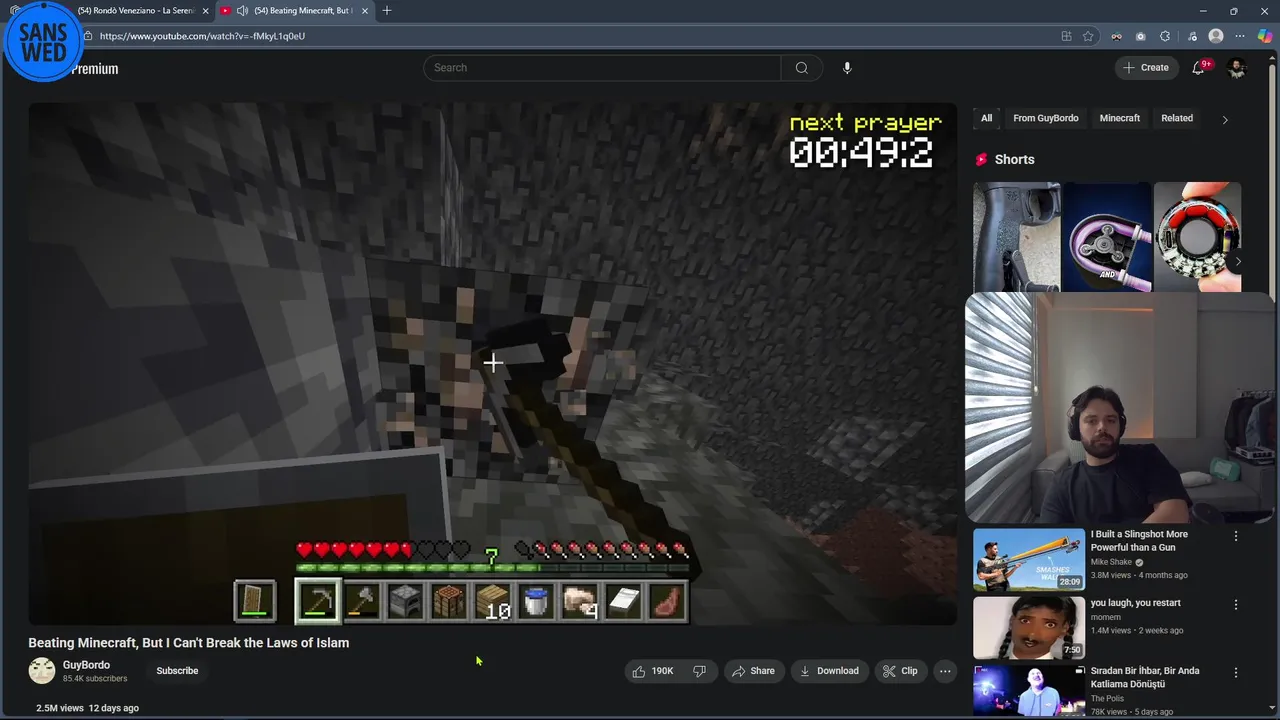The image size is (1280, 720).
Task: Mute the Beating Minecraft tab speaker icon
Action: (x=242, y=11)
